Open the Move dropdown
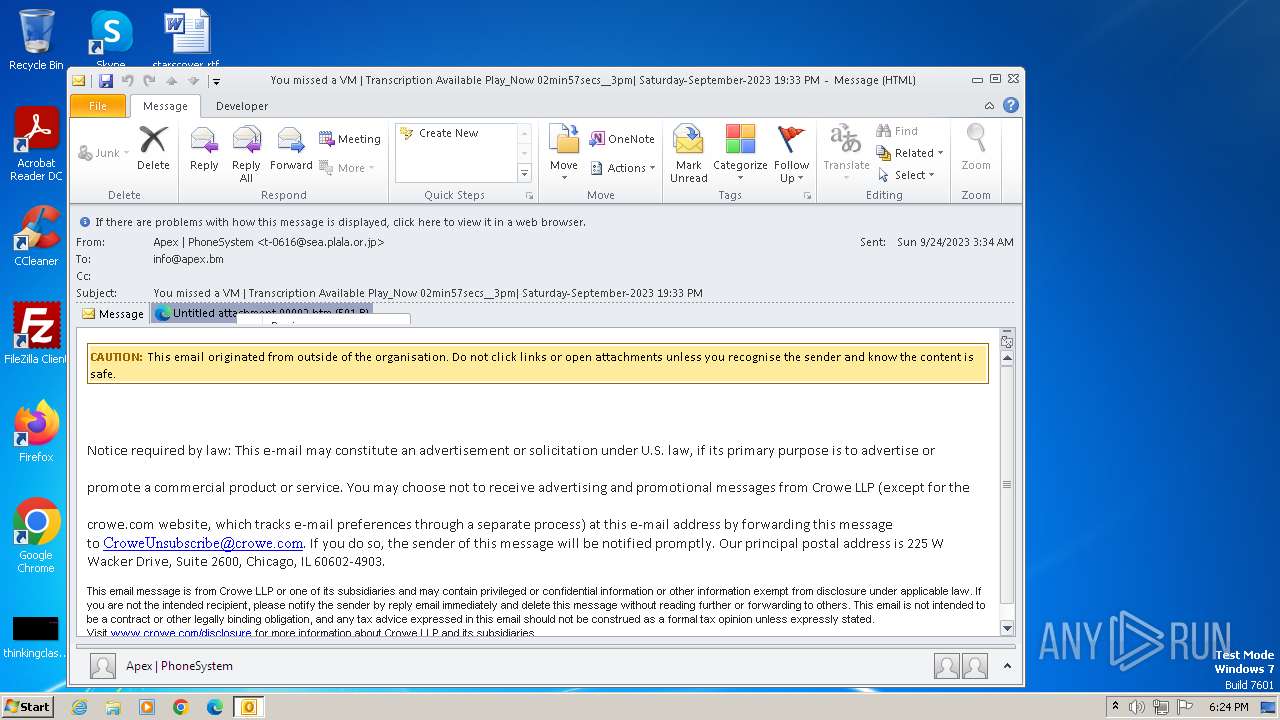1280x720 pixels. pos(564,154)
